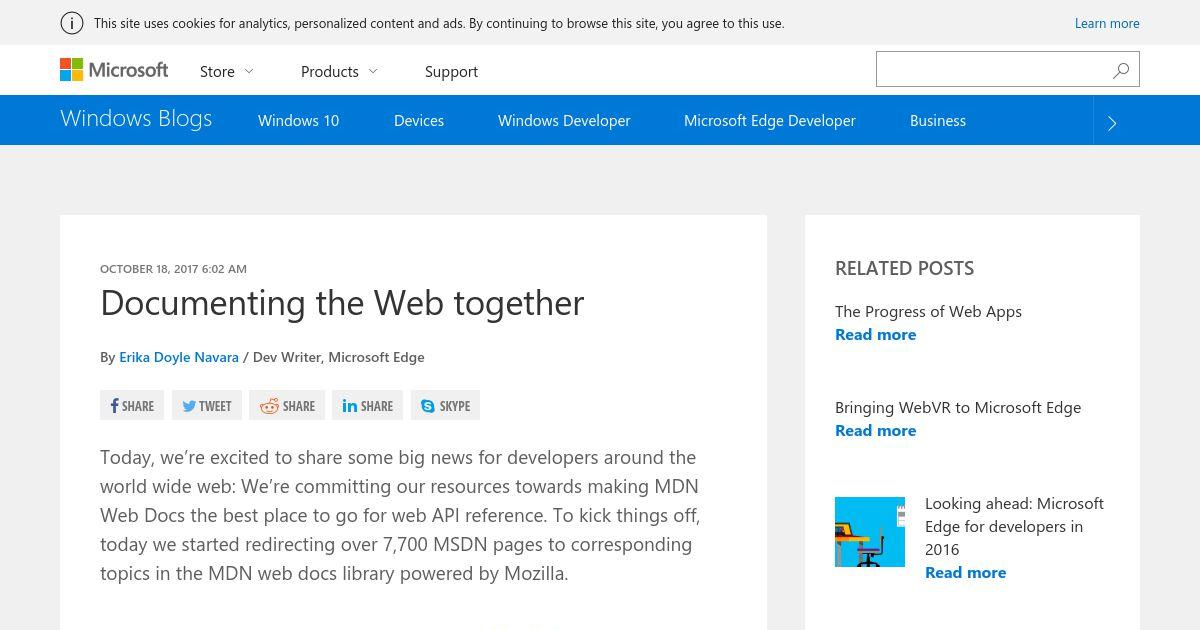Open the Microsoft Edge Developer section
Image resolution: width=1200 pixels, height=630 pixels.
[x=770, y=120]
